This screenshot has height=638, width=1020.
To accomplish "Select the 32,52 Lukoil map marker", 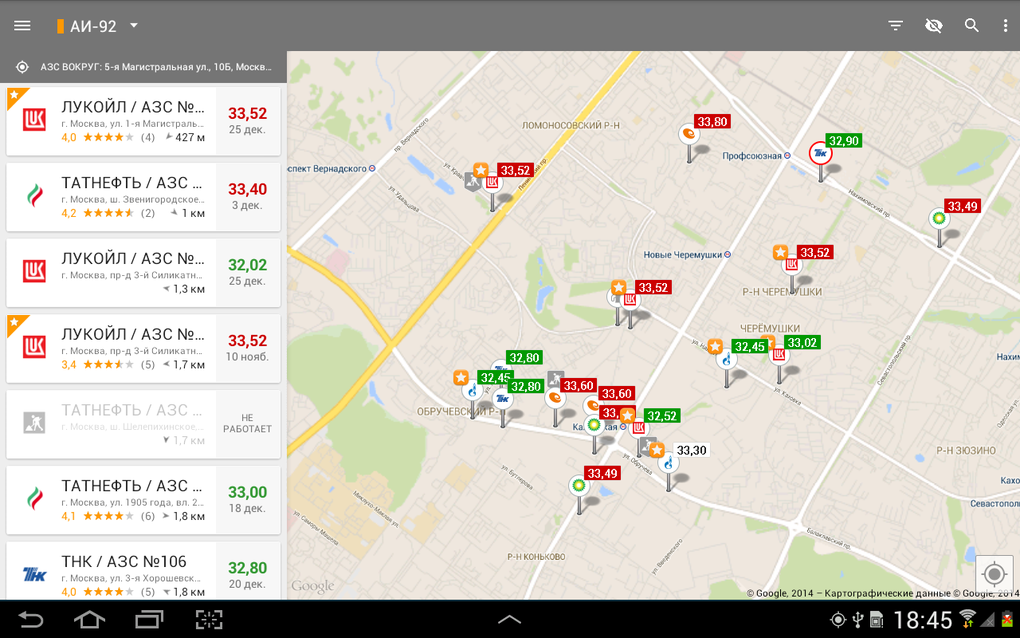I will point(639,428).
